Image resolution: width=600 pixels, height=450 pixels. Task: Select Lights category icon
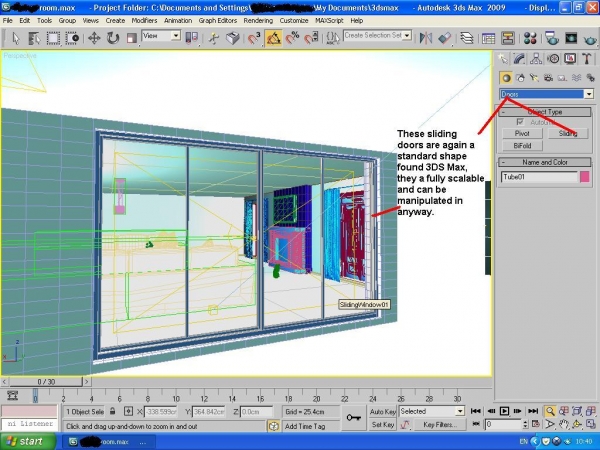[x=534, y=78]
